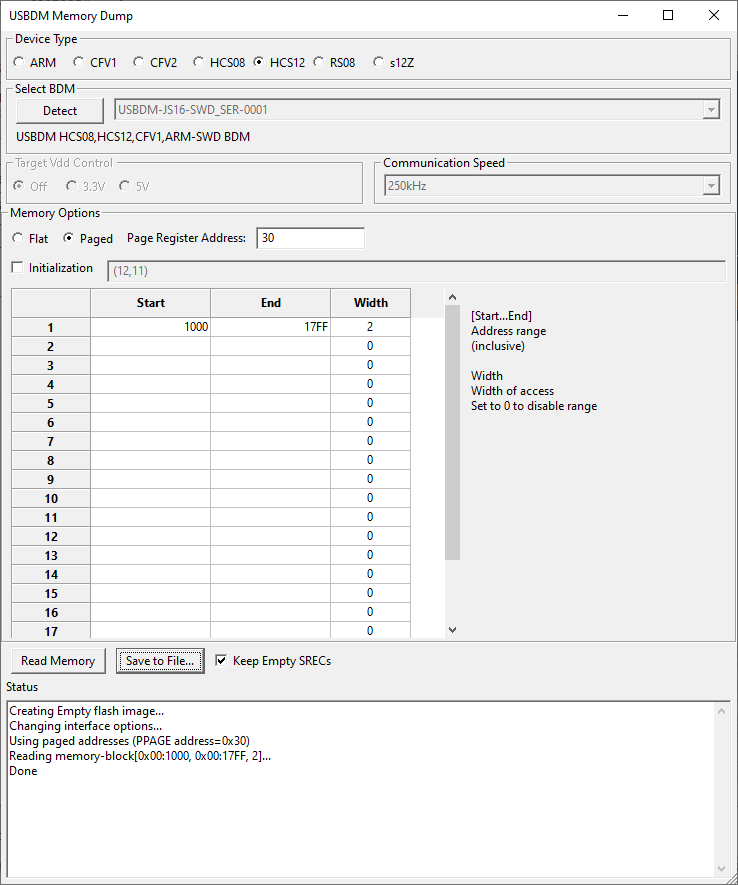Open the BDM selection dropdown
The image size is (738, 885).
click(x=711, y=109)
